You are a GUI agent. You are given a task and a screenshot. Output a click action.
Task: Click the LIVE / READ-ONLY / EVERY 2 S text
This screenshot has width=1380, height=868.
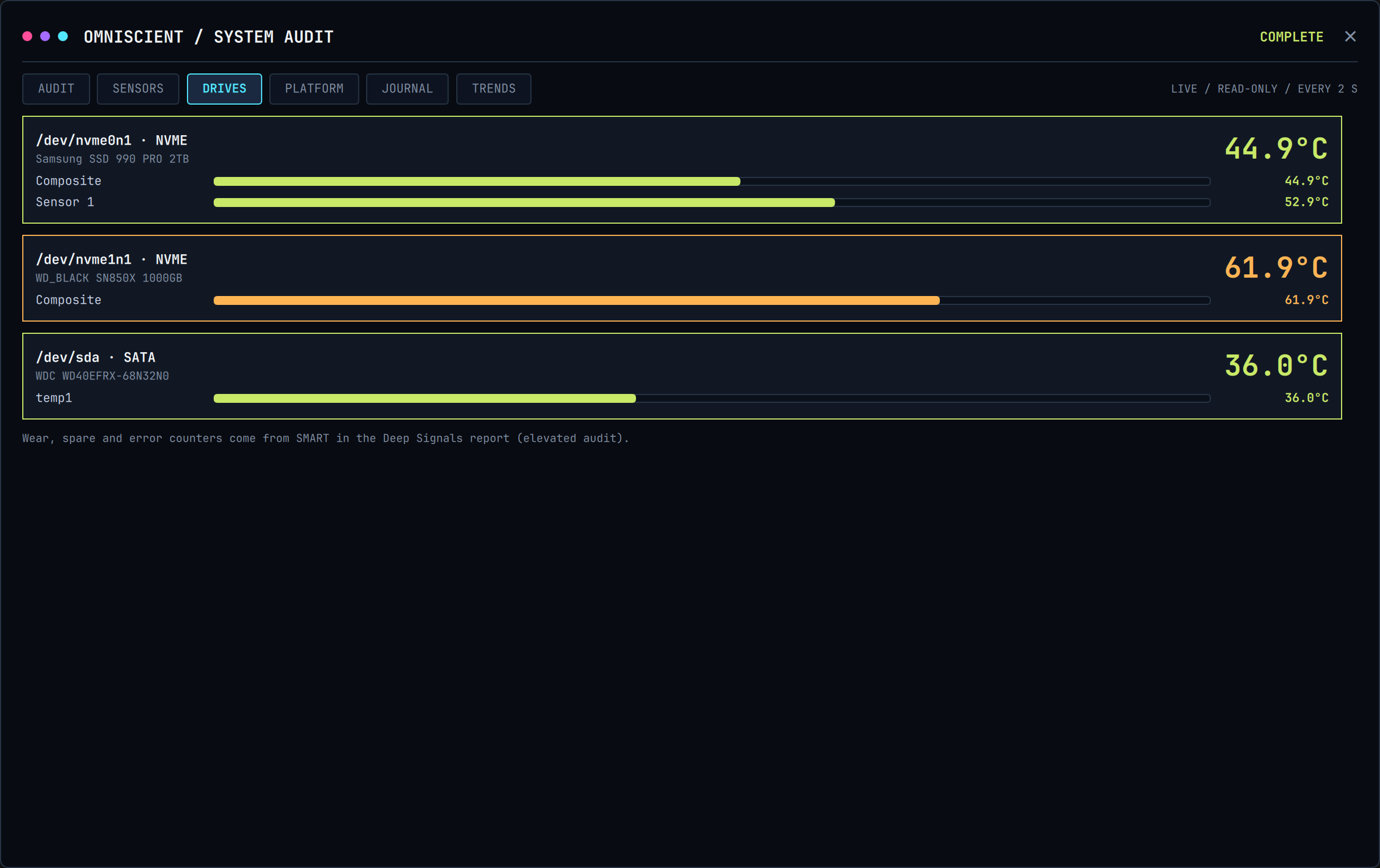tap(1264, 89)
